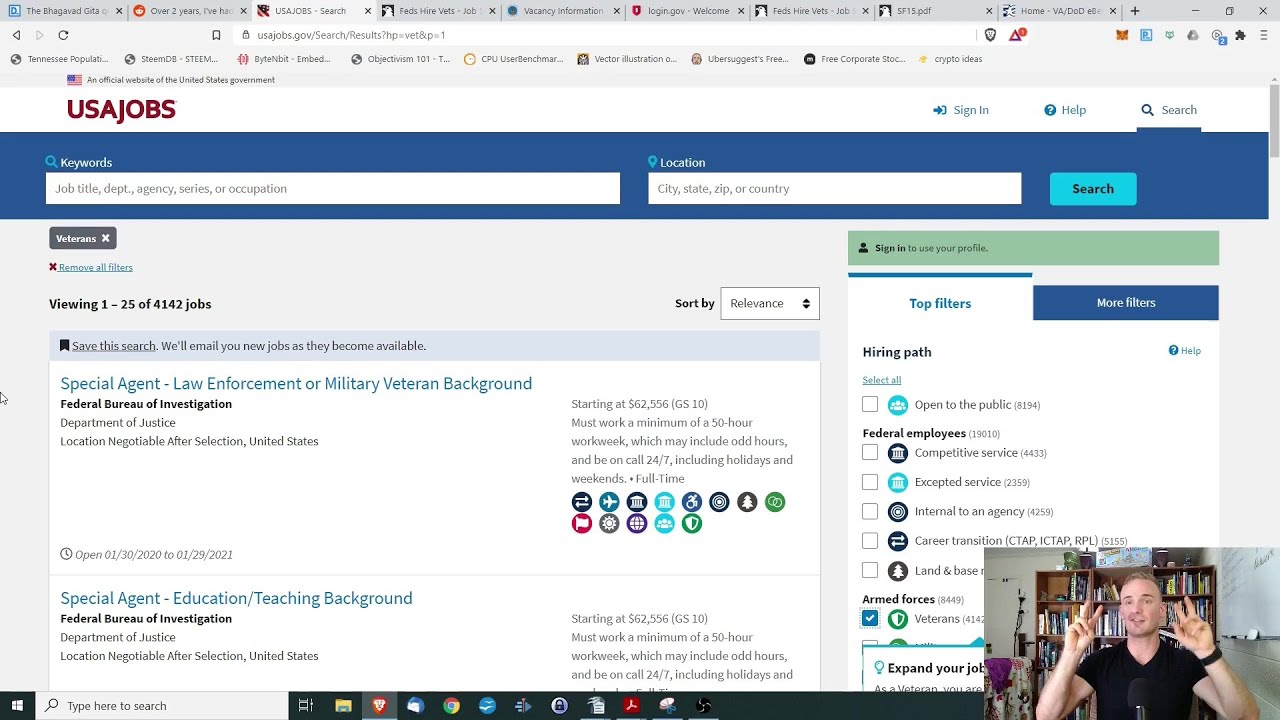Bookmark this page with the bookmark icon
1280x720 pixels.
point(216,35)
